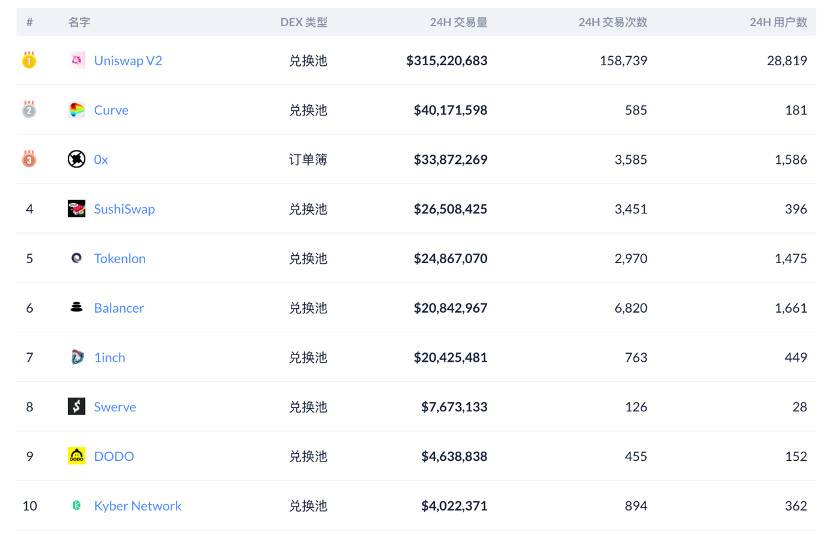Open the SushiSwap name link
Screen dimensions: 830x534
pos(124,209)
